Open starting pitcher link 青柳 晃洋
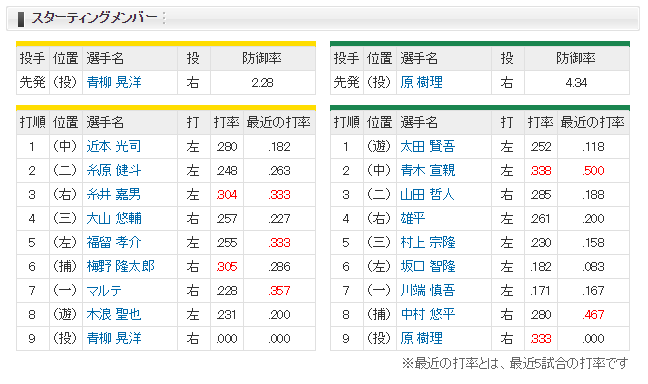 click(x=114, y=82)
